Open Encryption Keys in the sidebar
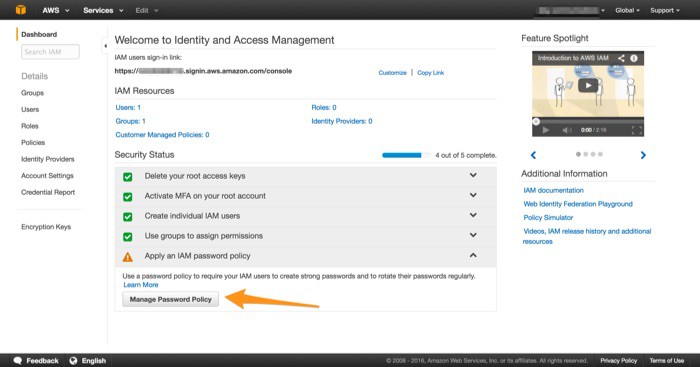The height and width of the screenshot is (367, 700). [46, 227]
